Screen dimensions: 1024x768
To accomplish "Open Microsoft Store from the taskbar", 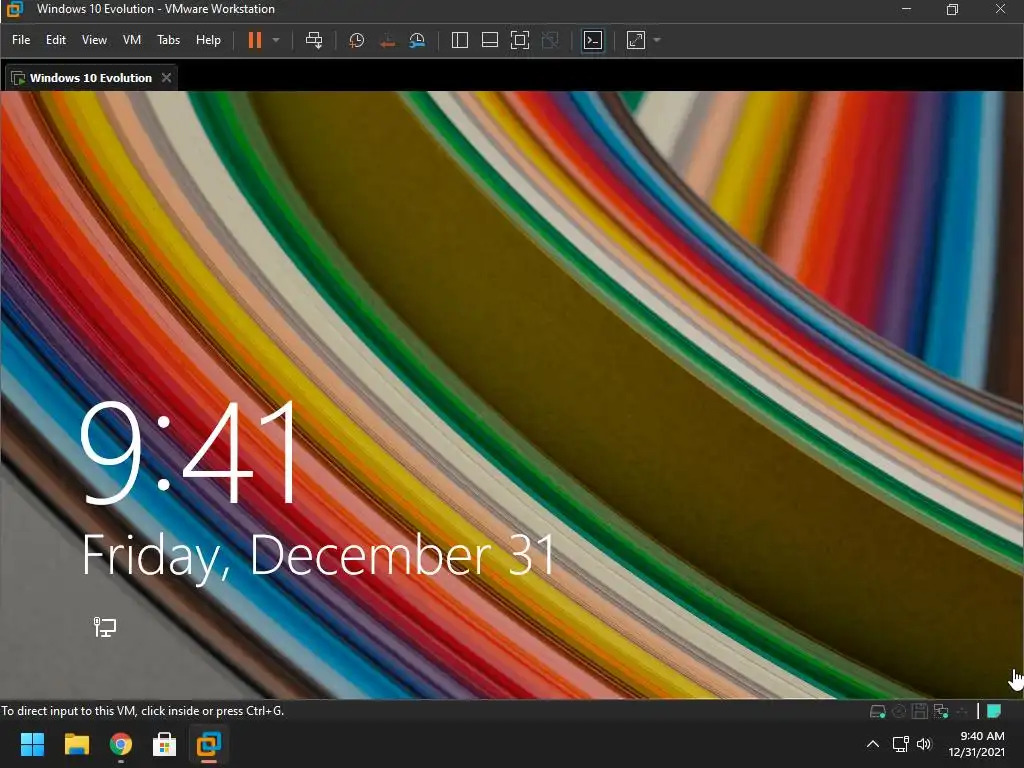I will point(165,744).
